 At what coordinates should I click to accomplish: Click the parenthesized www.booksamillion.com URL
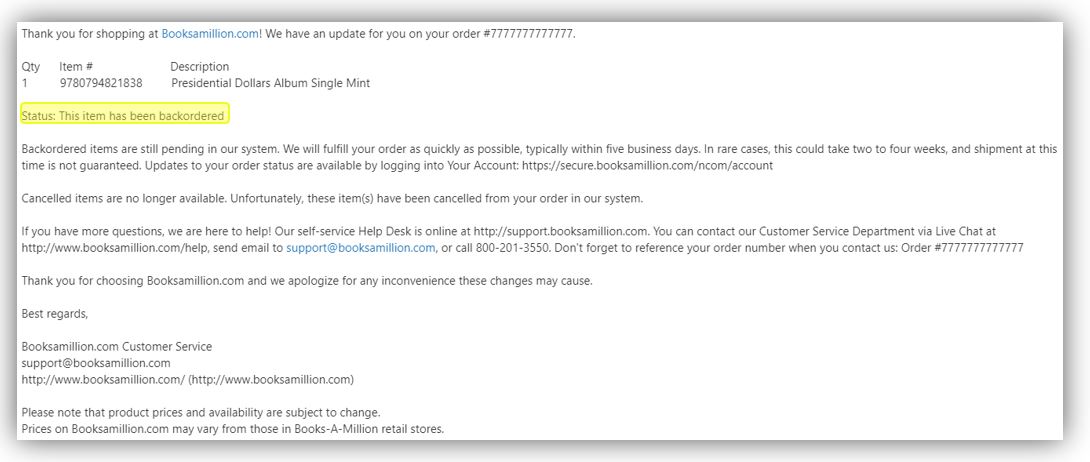coord(271,380)
